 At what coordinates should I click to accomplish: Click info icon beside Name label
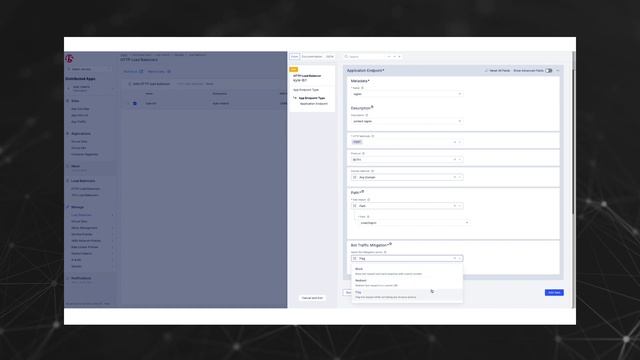[362, 88]
